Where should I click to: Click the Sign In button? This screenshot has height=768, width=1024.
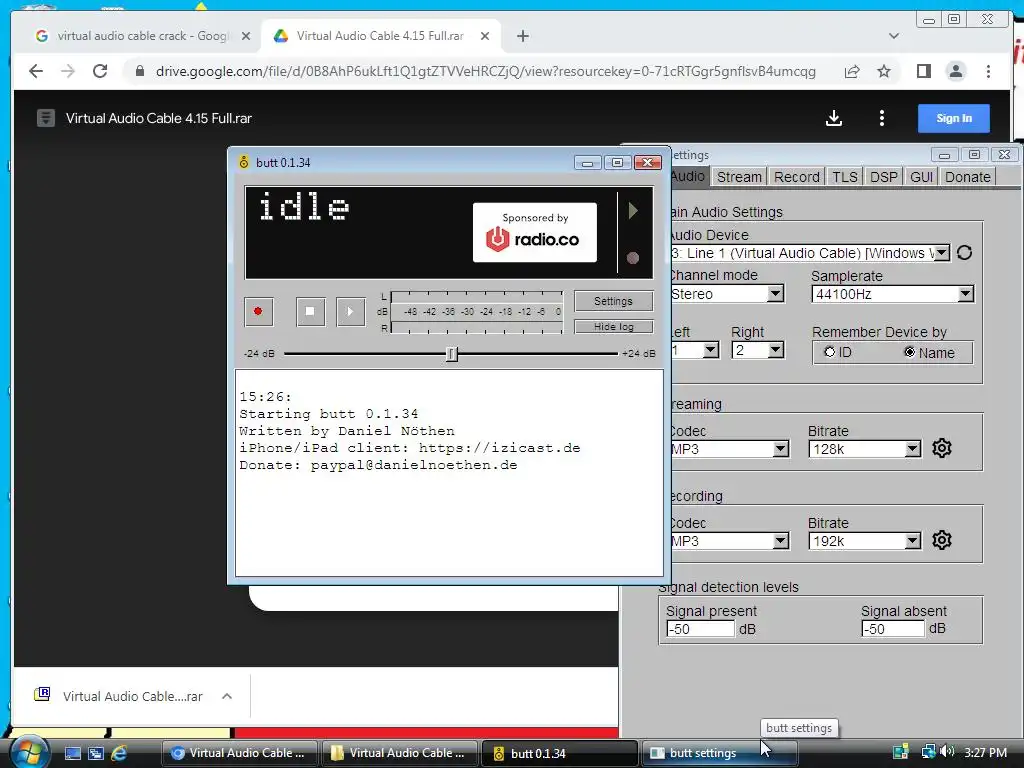click(953, 118)
